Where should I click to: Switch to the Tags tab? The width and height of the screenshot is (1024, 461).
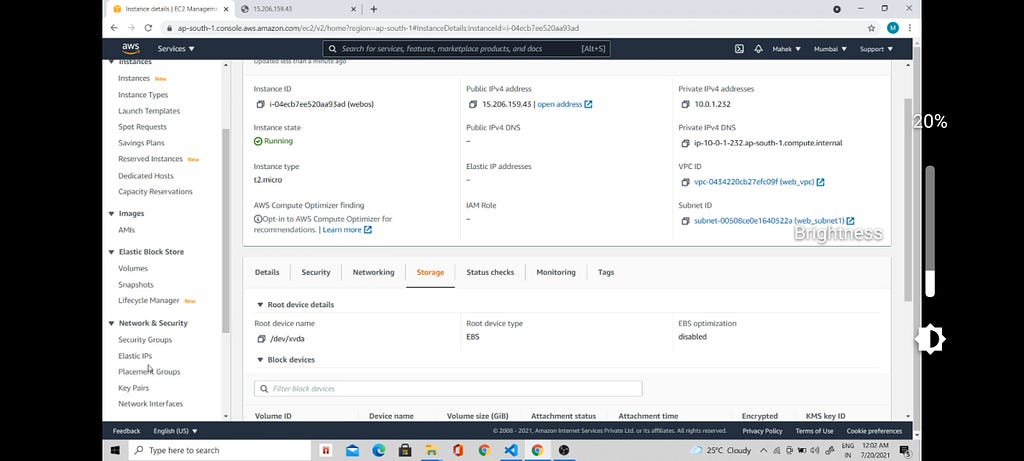(606, 272)
